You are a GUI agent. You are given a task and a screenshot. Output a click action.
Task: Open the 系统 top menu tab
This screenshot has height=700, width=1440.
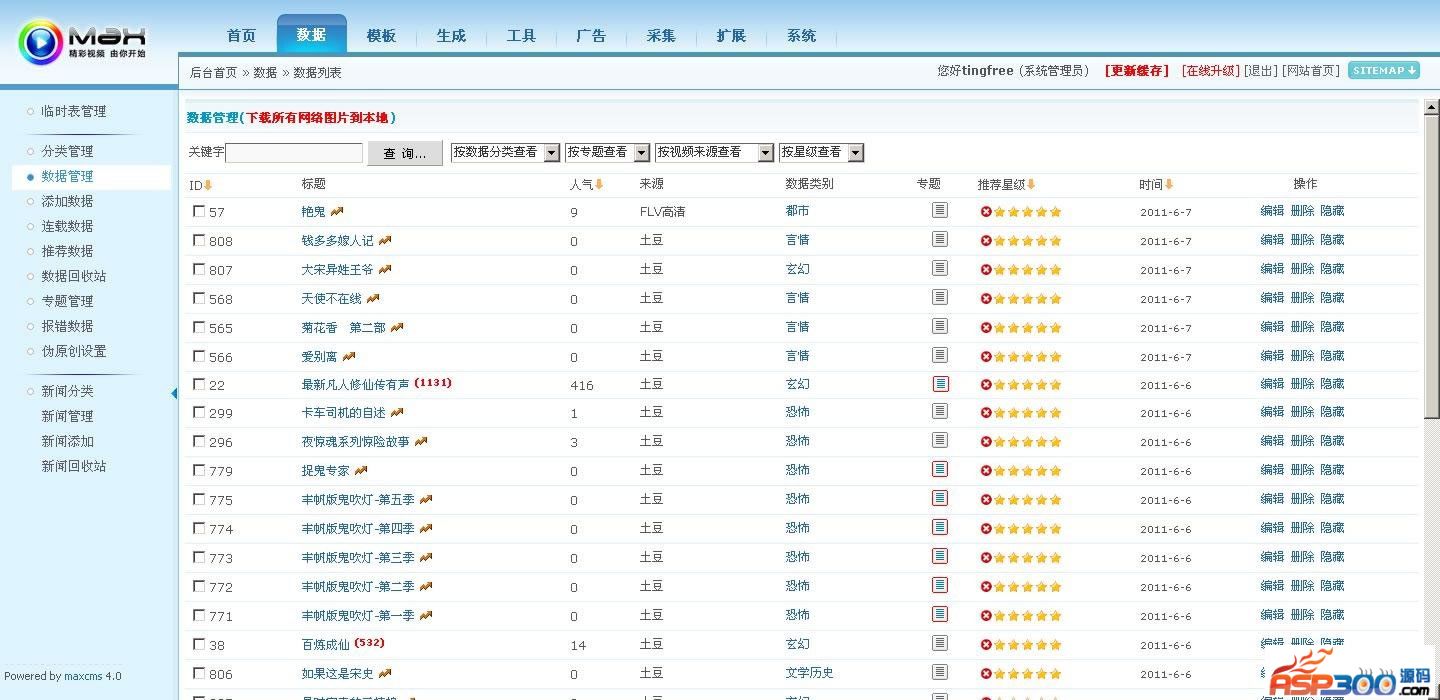[801, 36]
